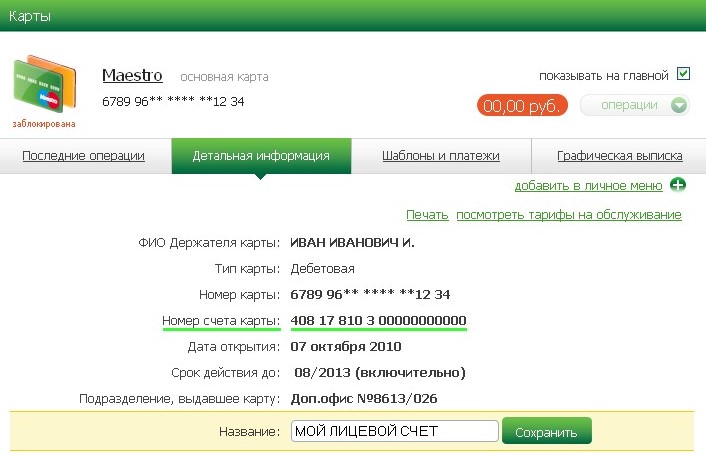Click the основная карта label
Screen dimensions: 706x456
224,77
